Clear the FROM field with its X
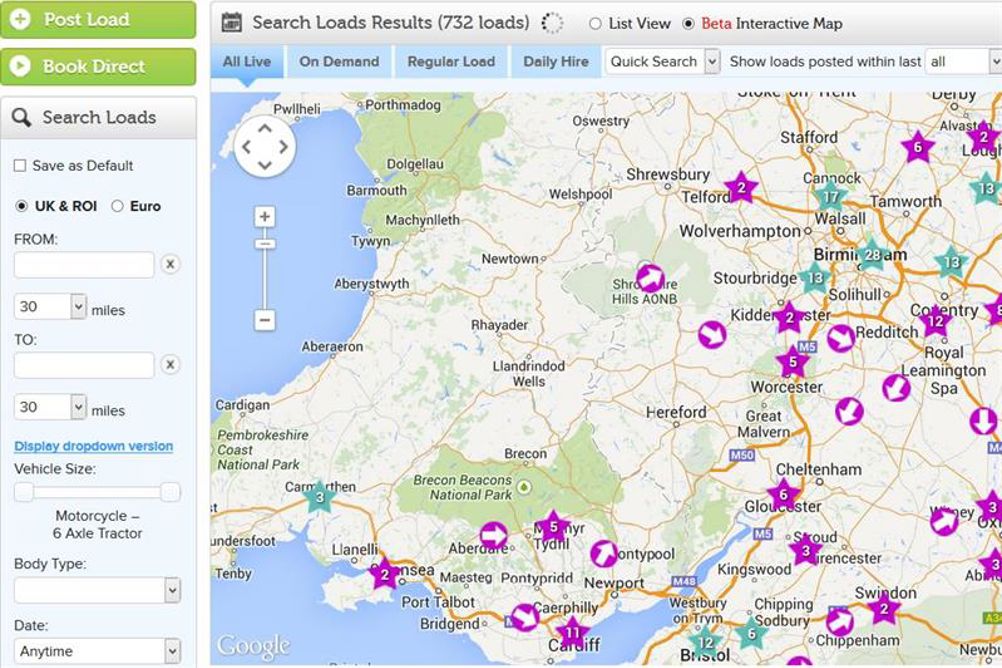The image size is (1002, 668). pos(170,264)
